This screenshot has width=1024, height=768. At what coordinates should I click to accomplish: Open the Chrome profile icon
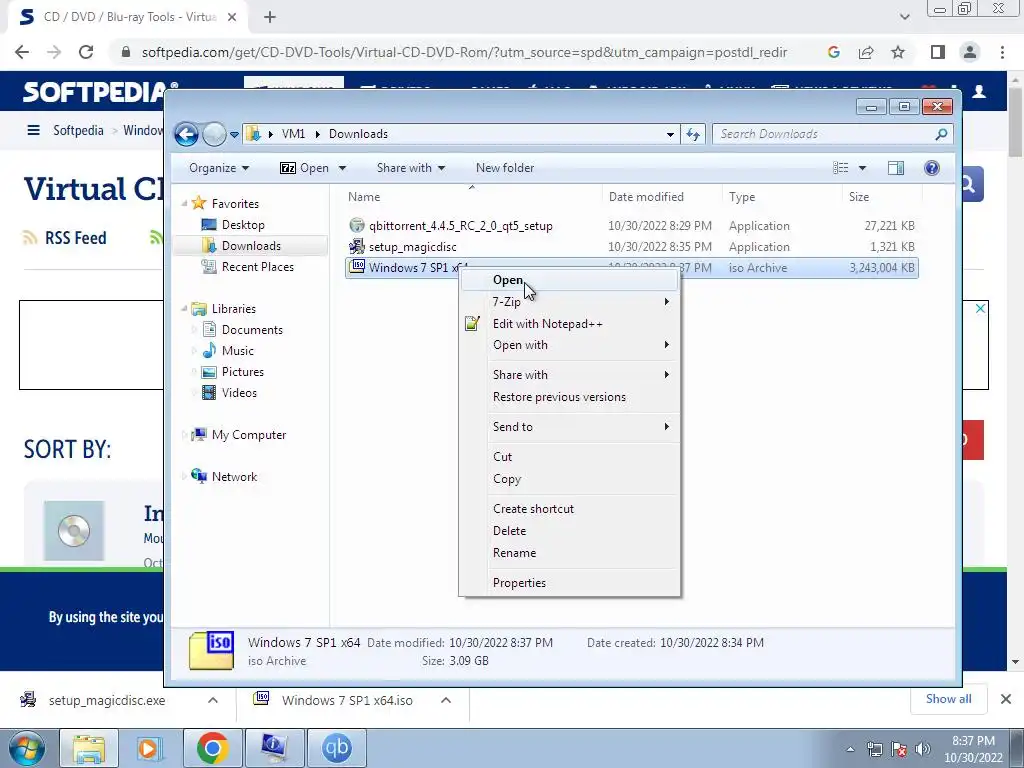[x=970, y=52]
